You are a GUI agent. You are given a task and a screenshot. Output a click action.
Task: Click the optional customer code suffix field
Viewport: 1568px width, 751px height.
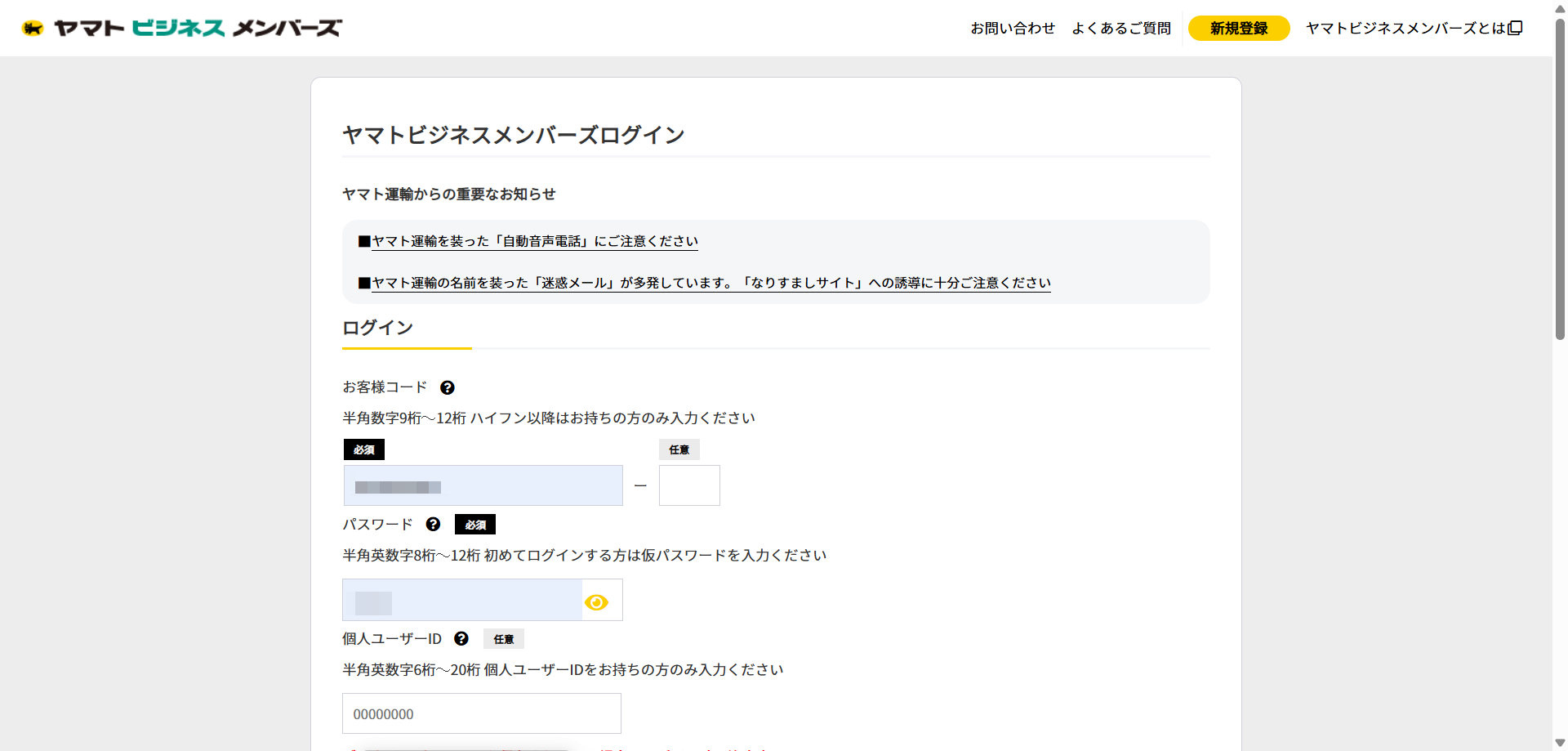pos(689,485)
